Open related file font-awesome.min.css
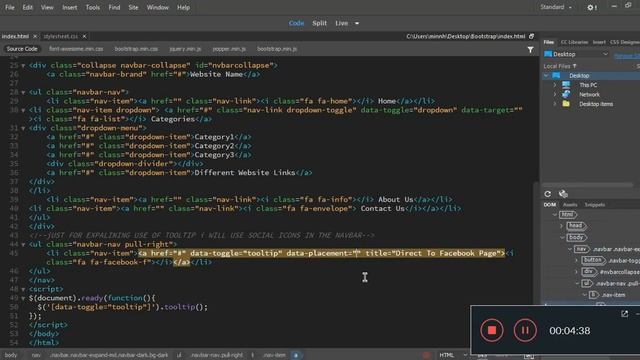The height and width of the screenshot is (360, 640). (76, 49)
